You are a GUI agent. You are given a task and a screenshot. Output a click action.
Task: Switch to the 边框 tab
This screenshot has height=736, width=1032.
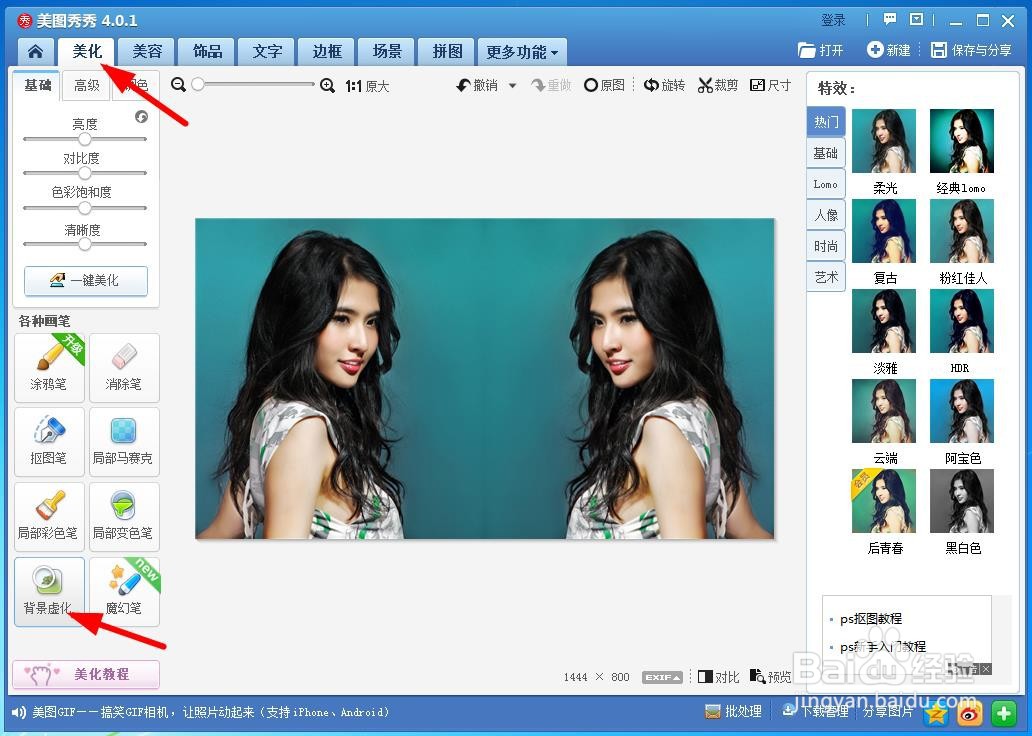point(327,51)
